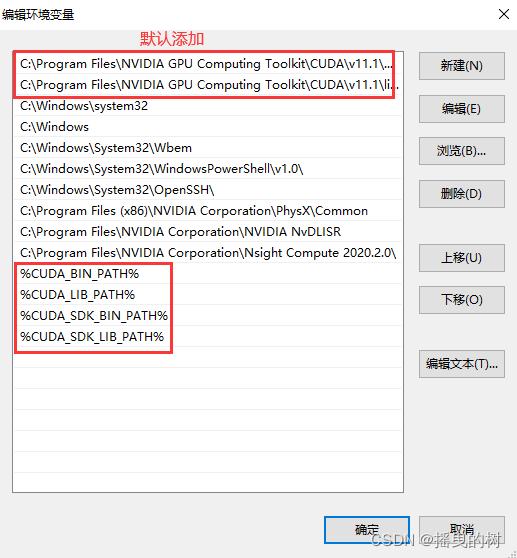Select the OpenSSH path entry
This screenshot has width=517, height=558.
tap(208, 190)
